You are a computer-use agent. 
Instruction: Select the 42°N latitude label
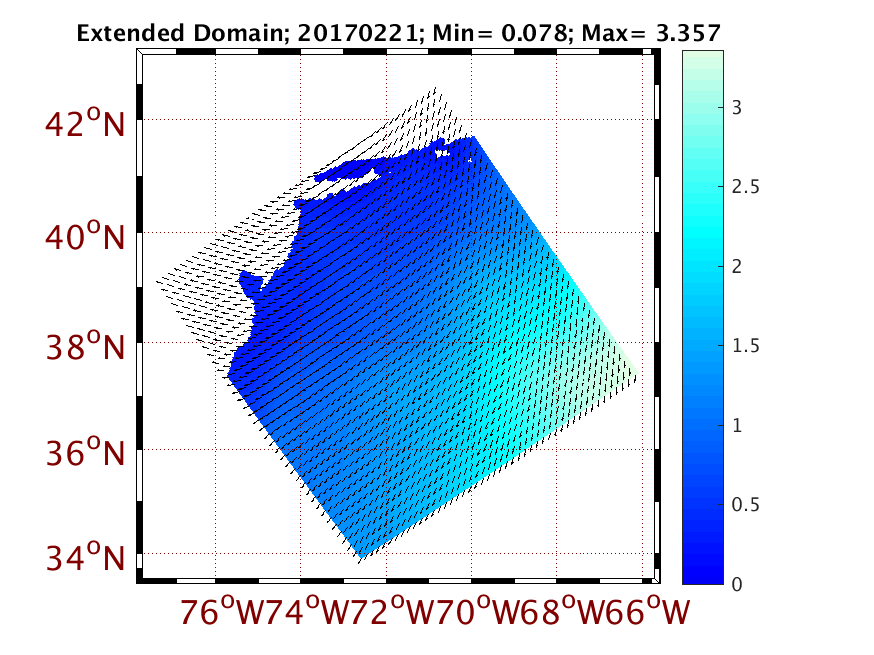tap(85, 123)
